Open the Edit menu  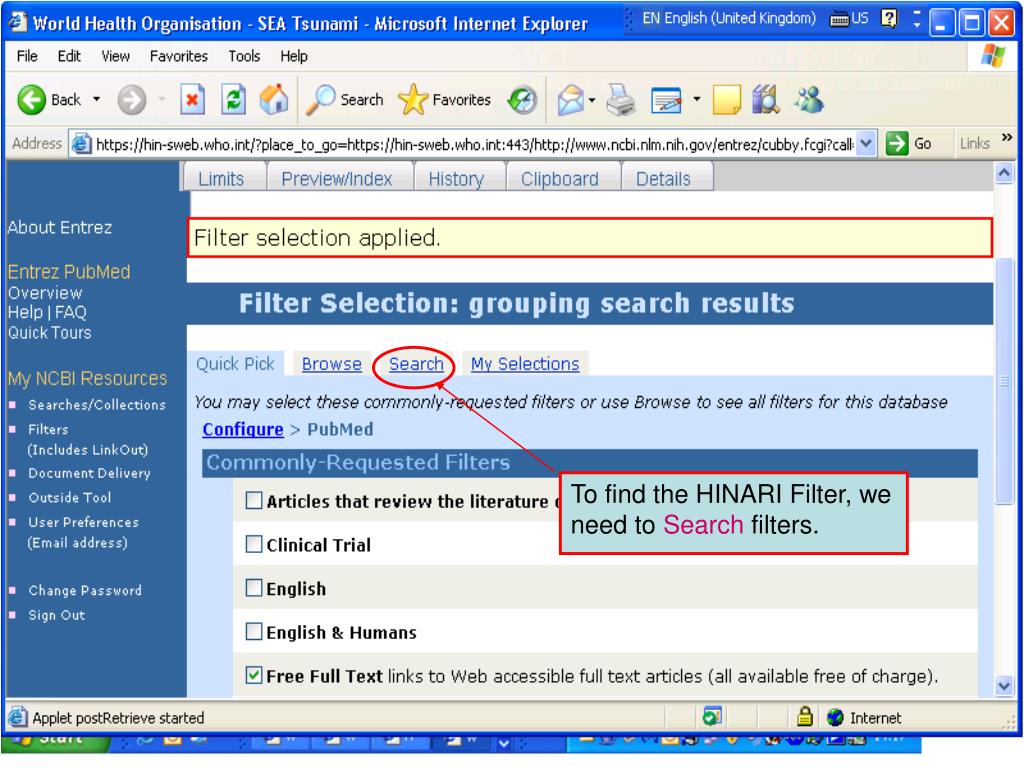69,56
